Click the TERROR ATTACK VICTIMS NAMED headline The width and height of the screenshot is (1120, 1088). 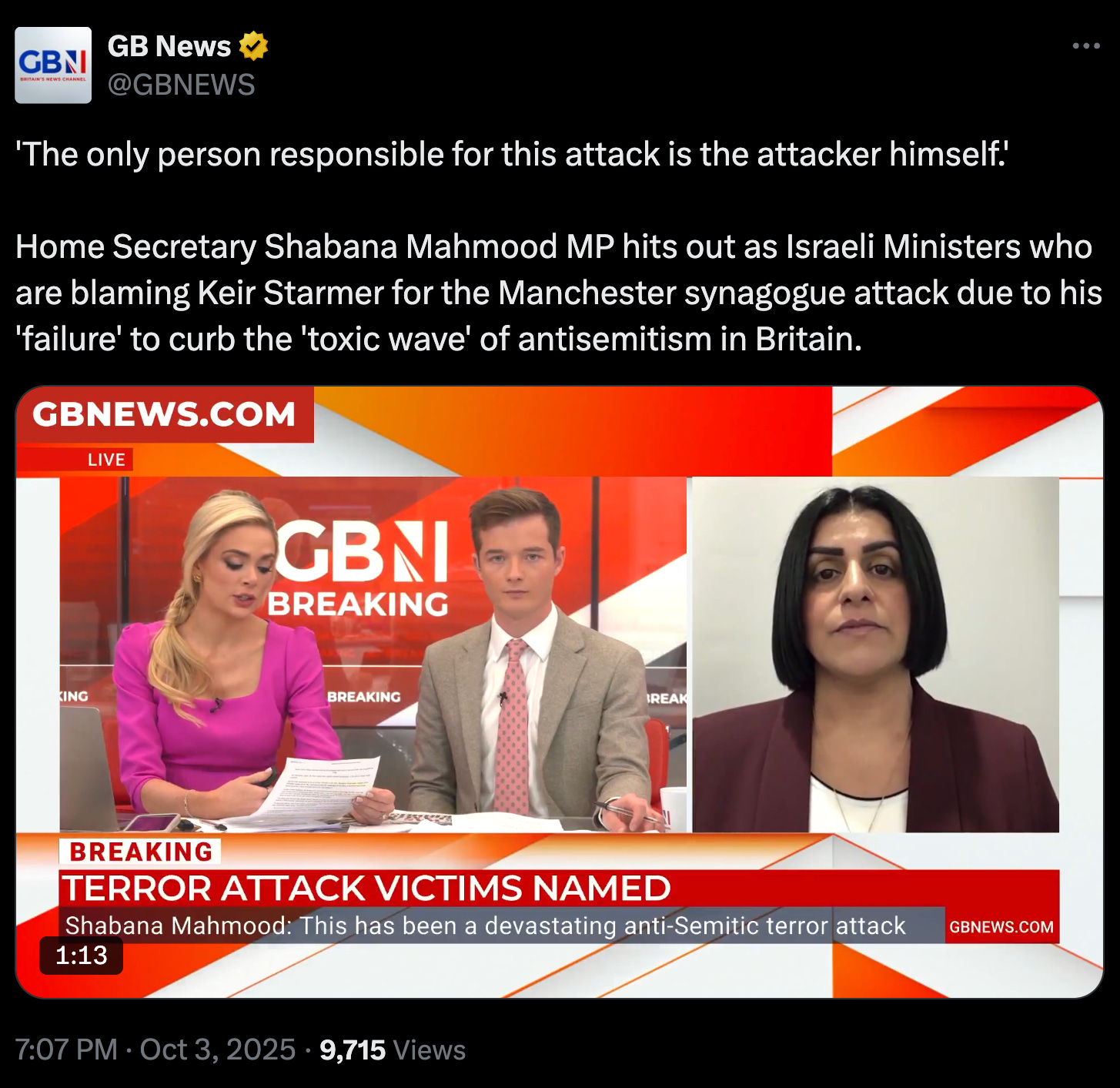(x=366, y=889)
